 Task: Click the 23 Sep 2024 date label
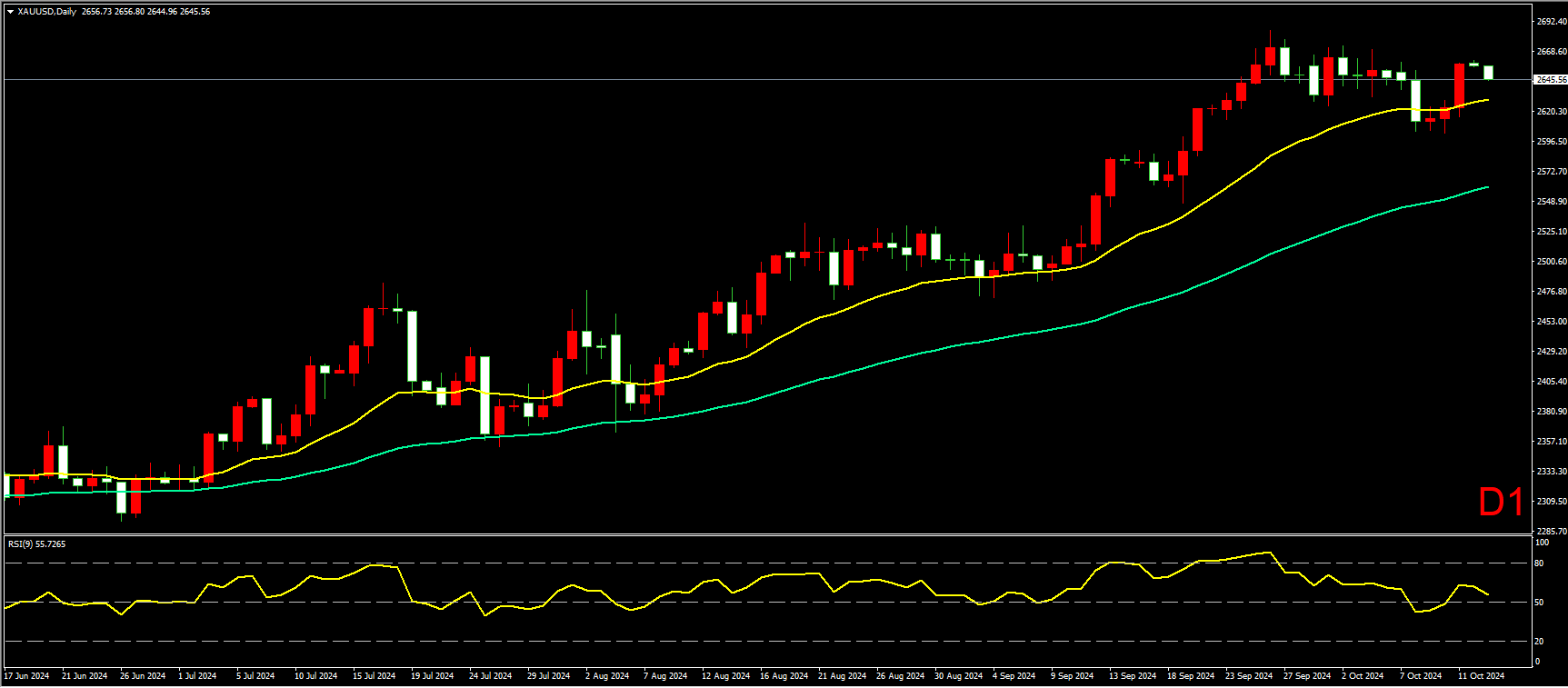click(x=1248, y=676)
